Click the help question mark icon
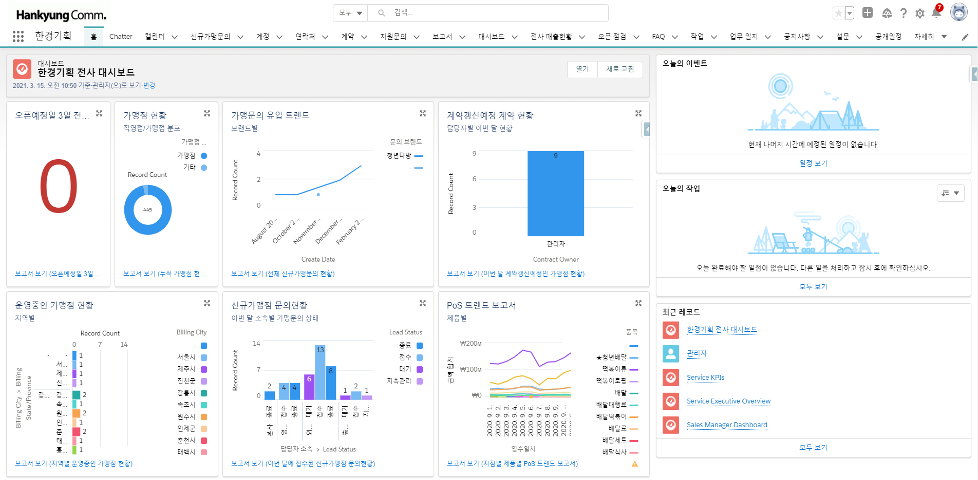Image resolution: width=978 pixels, height=480 pixels. click(x=903, y=13)
